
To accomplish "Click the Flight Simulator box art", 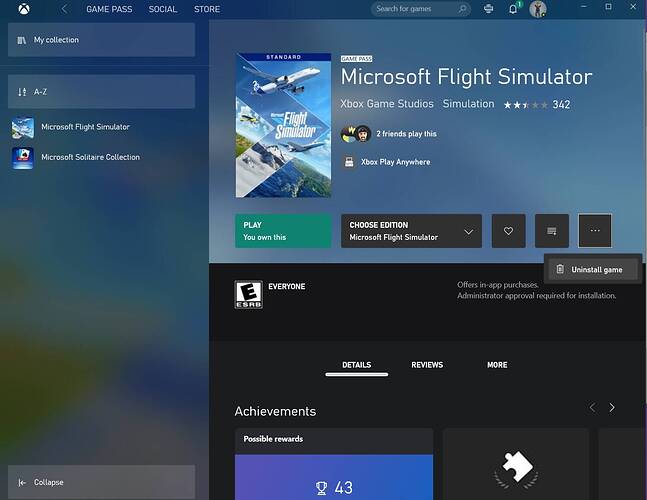I will 283,125.
